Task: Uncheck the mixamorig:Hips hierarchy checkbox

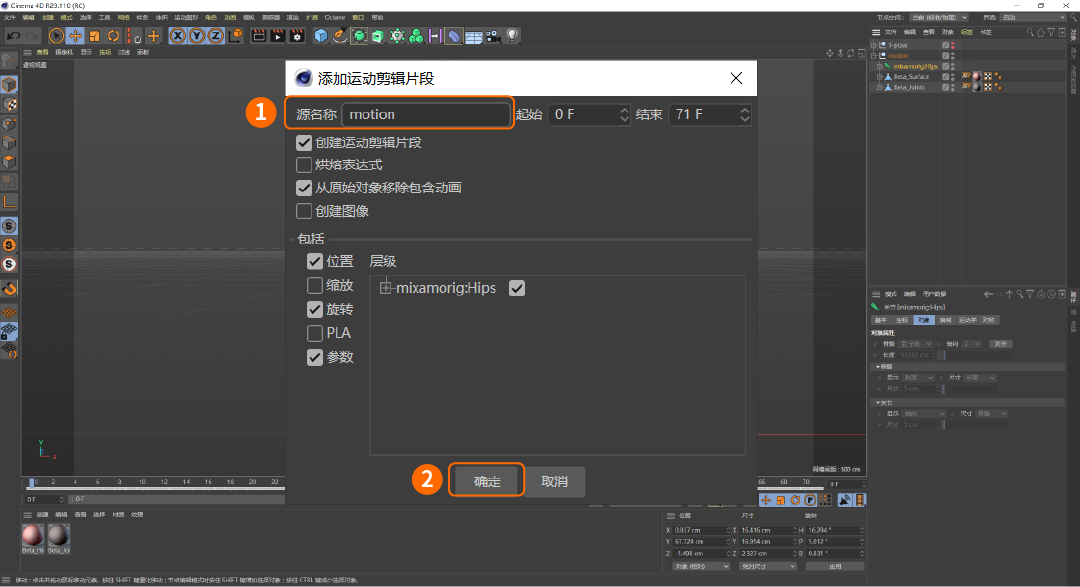Action: click(517, 288)
